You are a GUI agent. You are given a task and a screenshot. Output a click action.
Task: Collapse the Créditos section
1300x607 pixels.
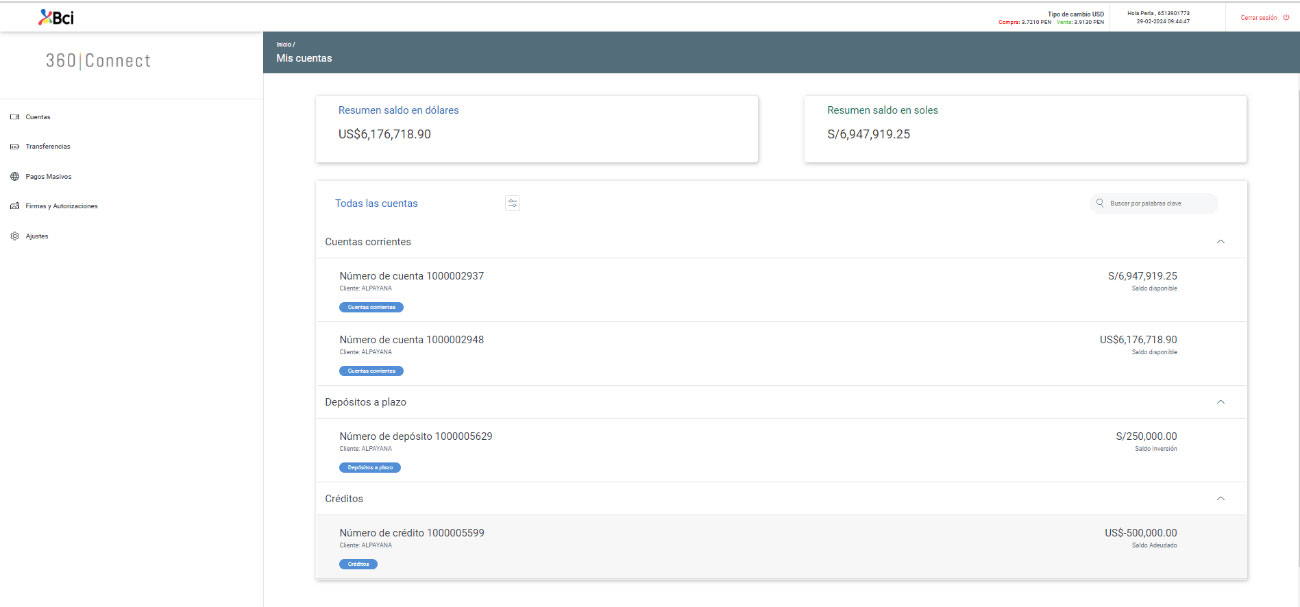coord(1220,498)
